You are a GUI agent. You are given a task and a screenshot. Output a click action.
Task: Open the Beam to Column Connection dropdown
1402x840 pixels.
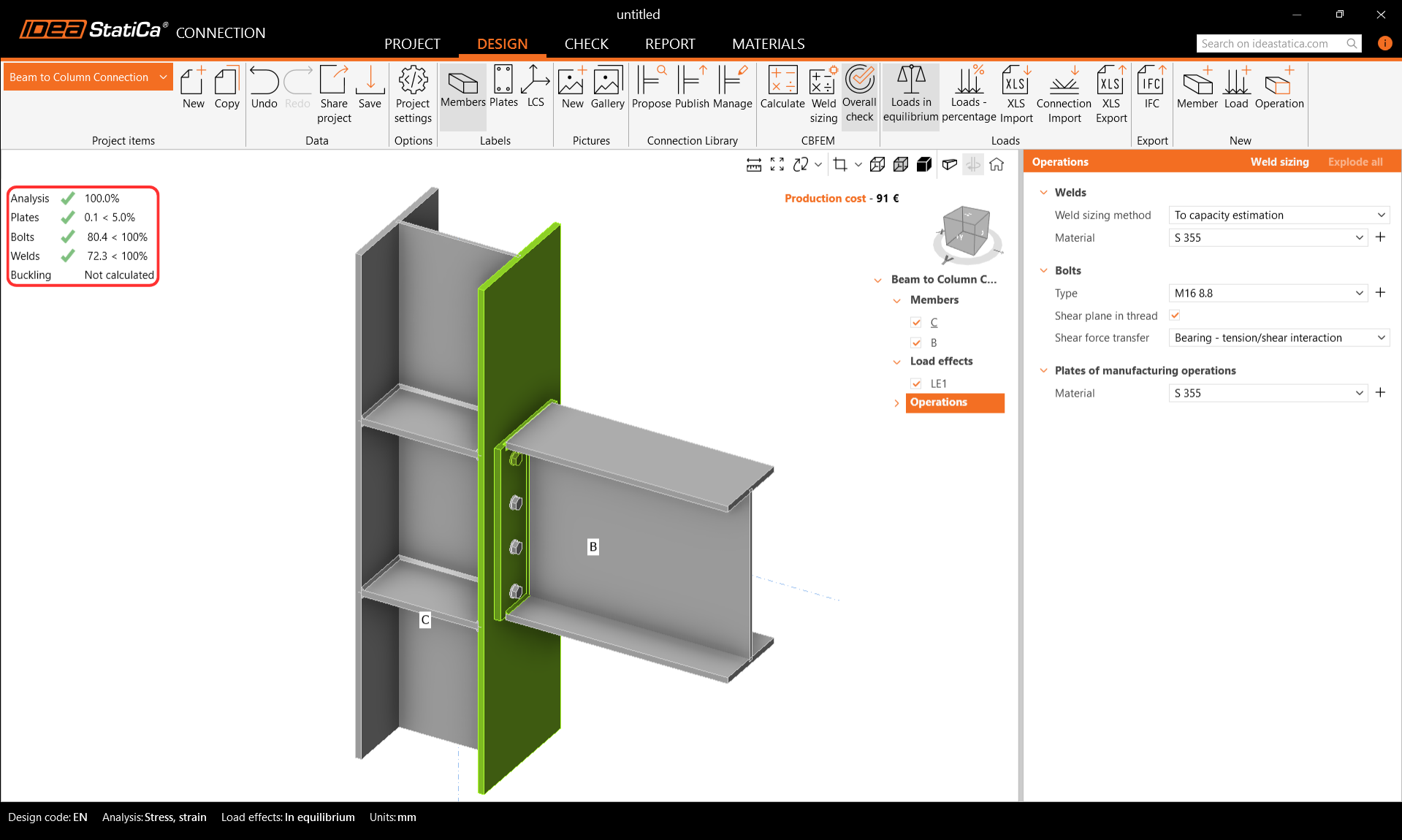(x=88, y=77)
